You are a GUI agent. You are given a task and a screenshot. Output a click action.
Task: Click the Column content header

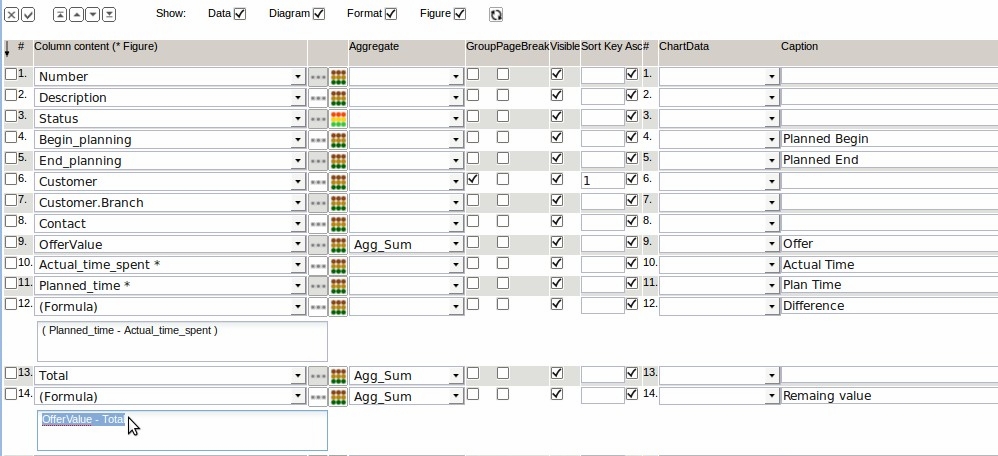pyautogui.click(x=96, y=47)
